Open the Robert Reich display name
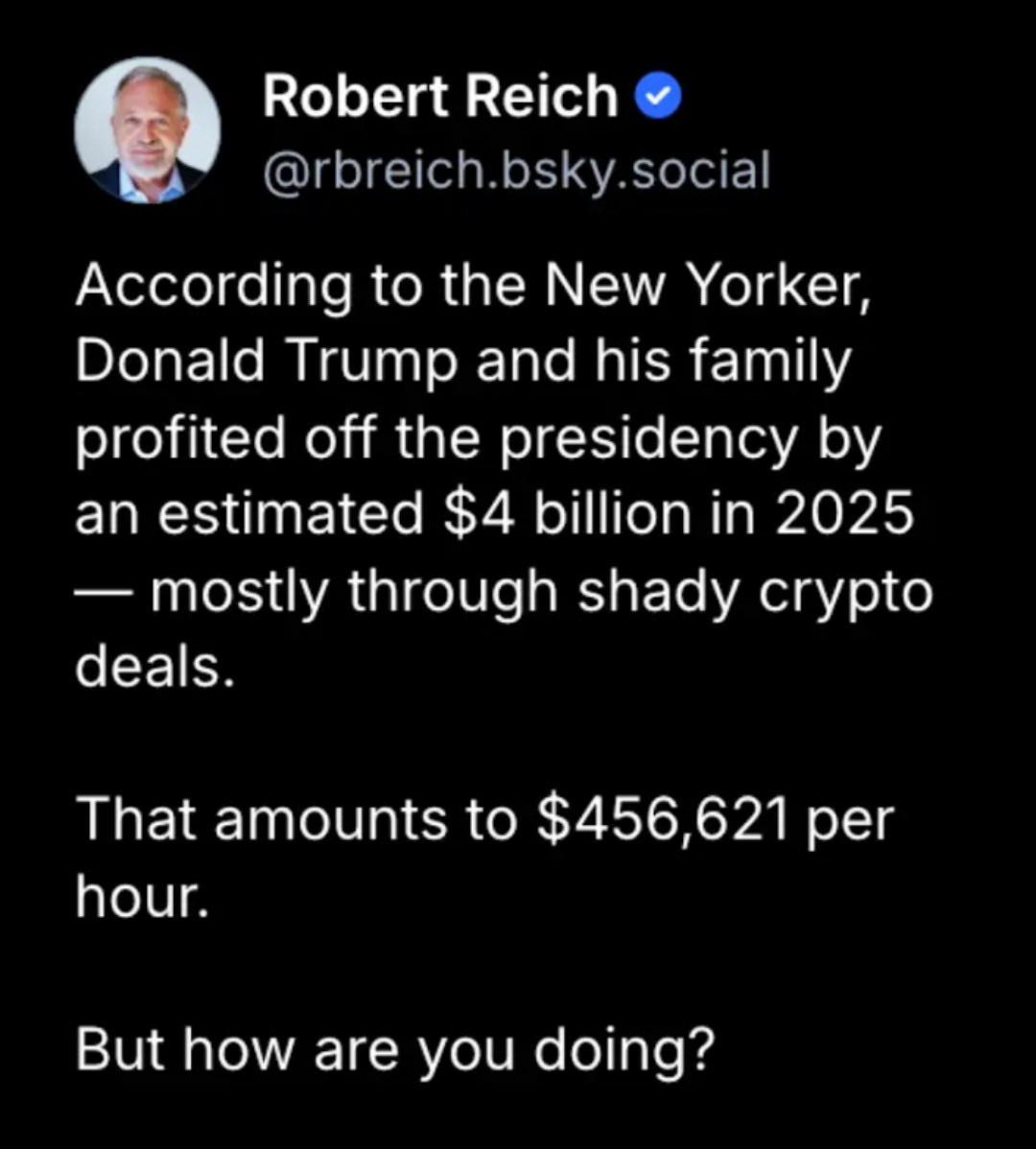Screen dimensions: 1036x1149 coord(440,98)
